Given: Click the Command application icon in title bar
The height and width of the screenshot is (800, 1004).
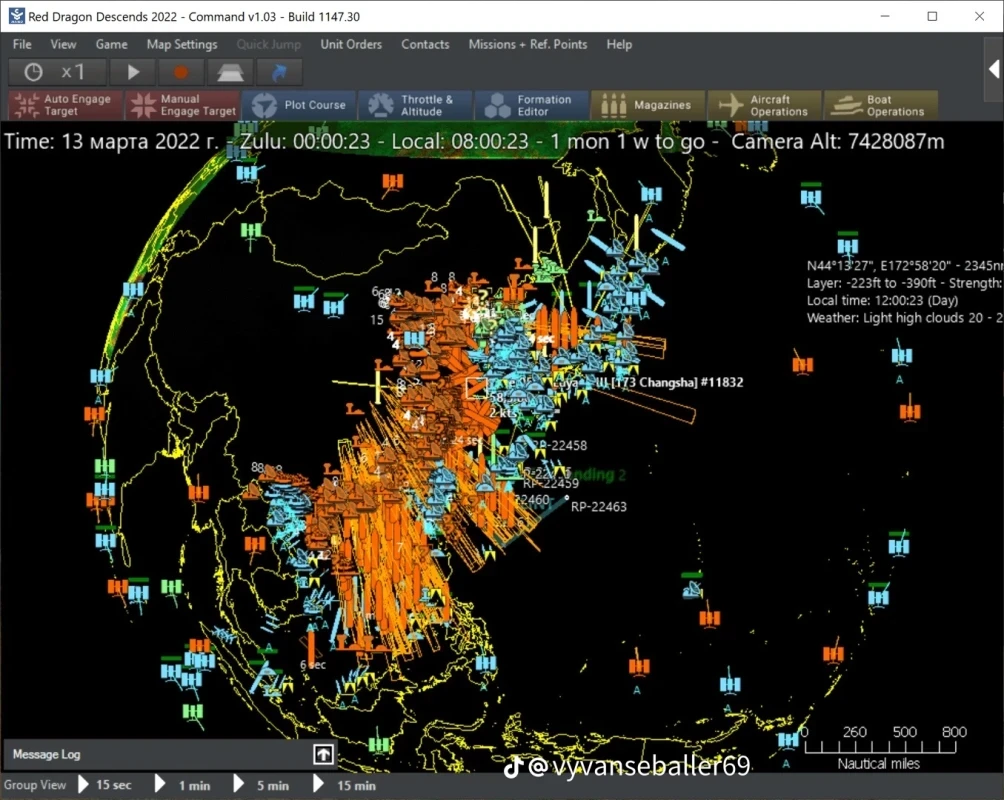Looking at the screenshot, I should [17, 16].
